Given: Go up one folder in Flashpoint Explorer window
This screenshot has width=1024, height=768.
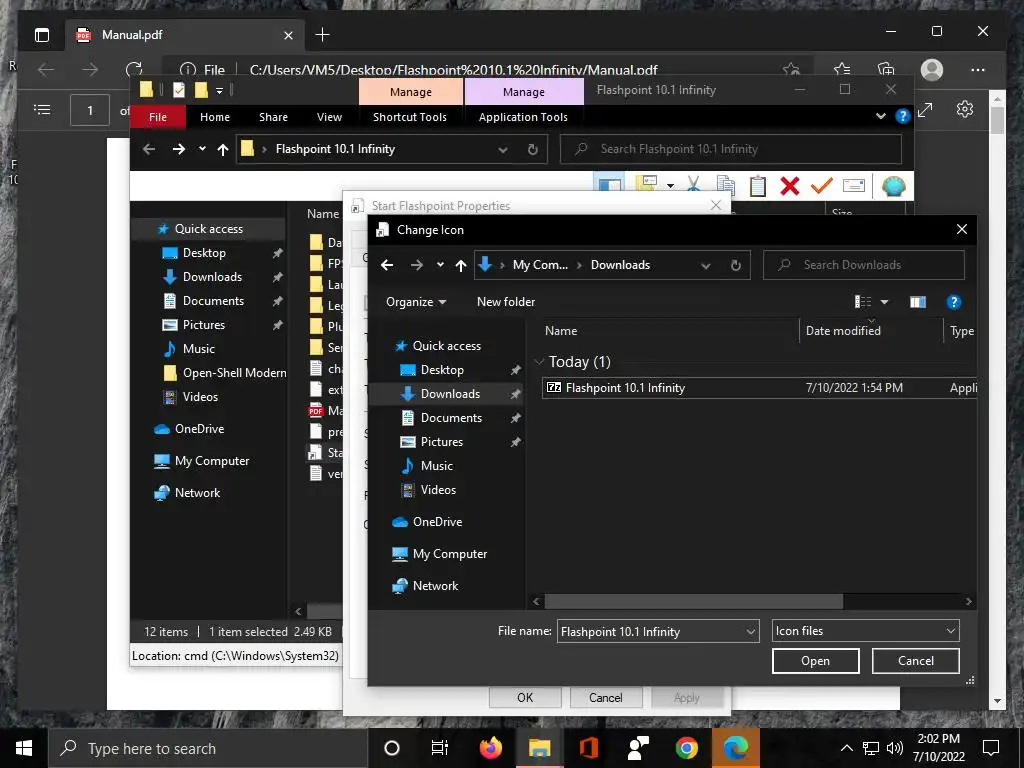Looking at the screenshot, I should [x=223, y=149].
